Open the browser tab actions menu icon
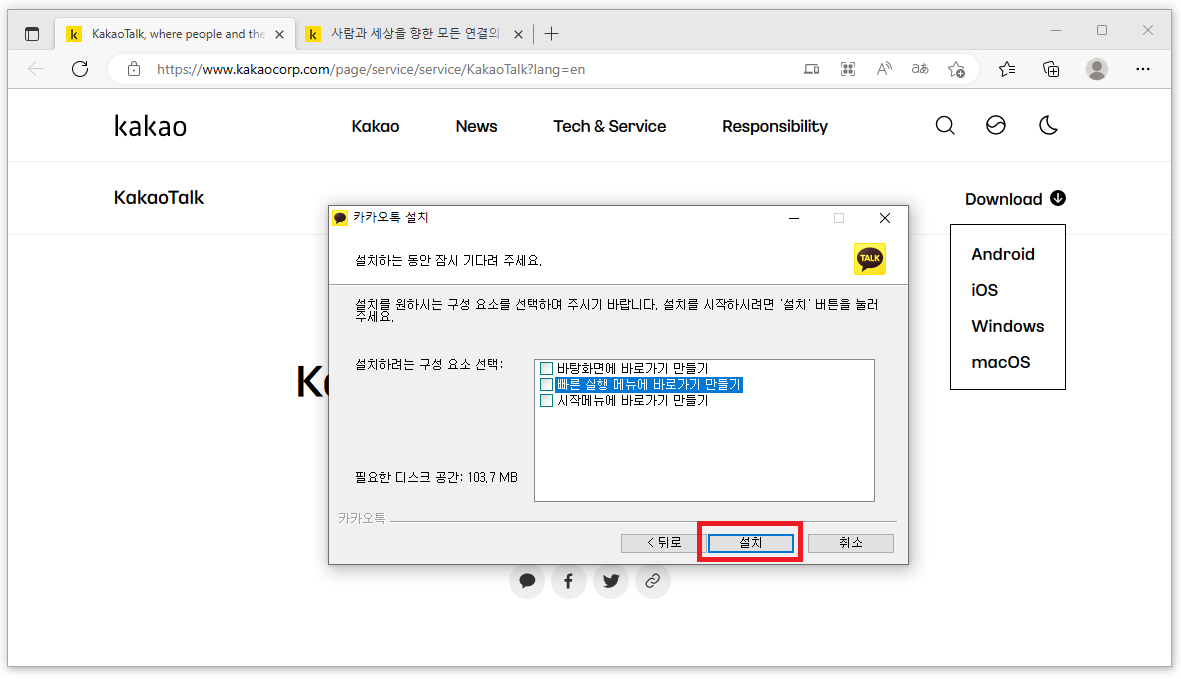 click(x=32, y=34)
